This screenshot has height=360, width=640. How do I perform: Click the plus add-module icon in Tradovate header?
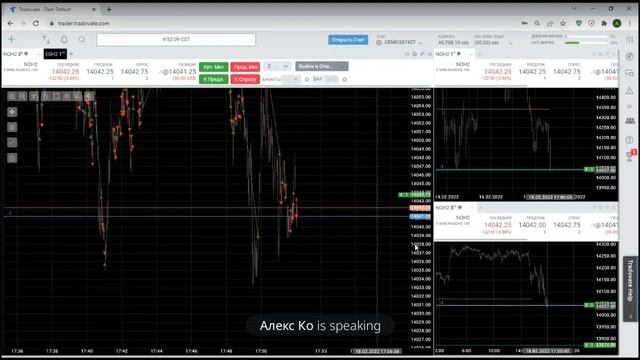coord(11,39)
